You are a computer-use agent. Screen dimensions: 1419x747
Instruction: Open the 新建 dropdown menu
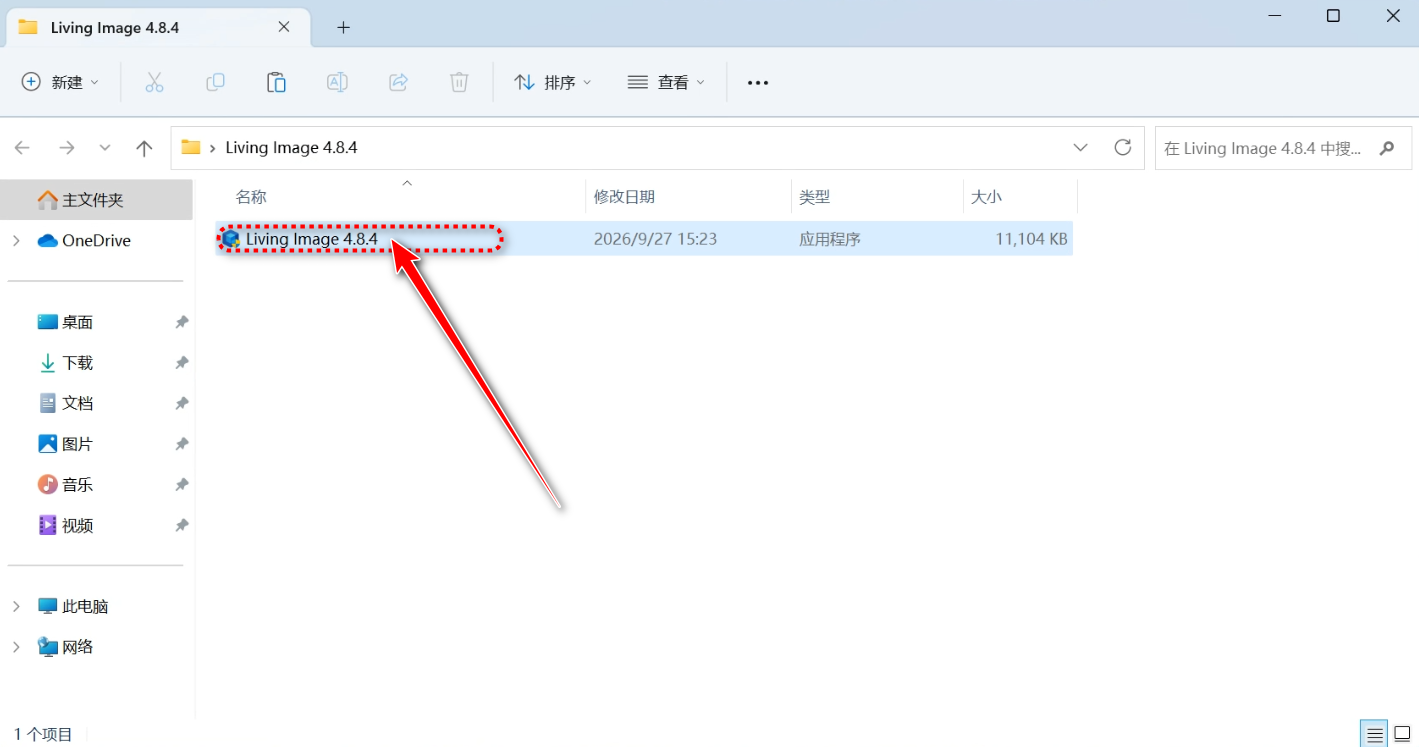coord(60,82)
